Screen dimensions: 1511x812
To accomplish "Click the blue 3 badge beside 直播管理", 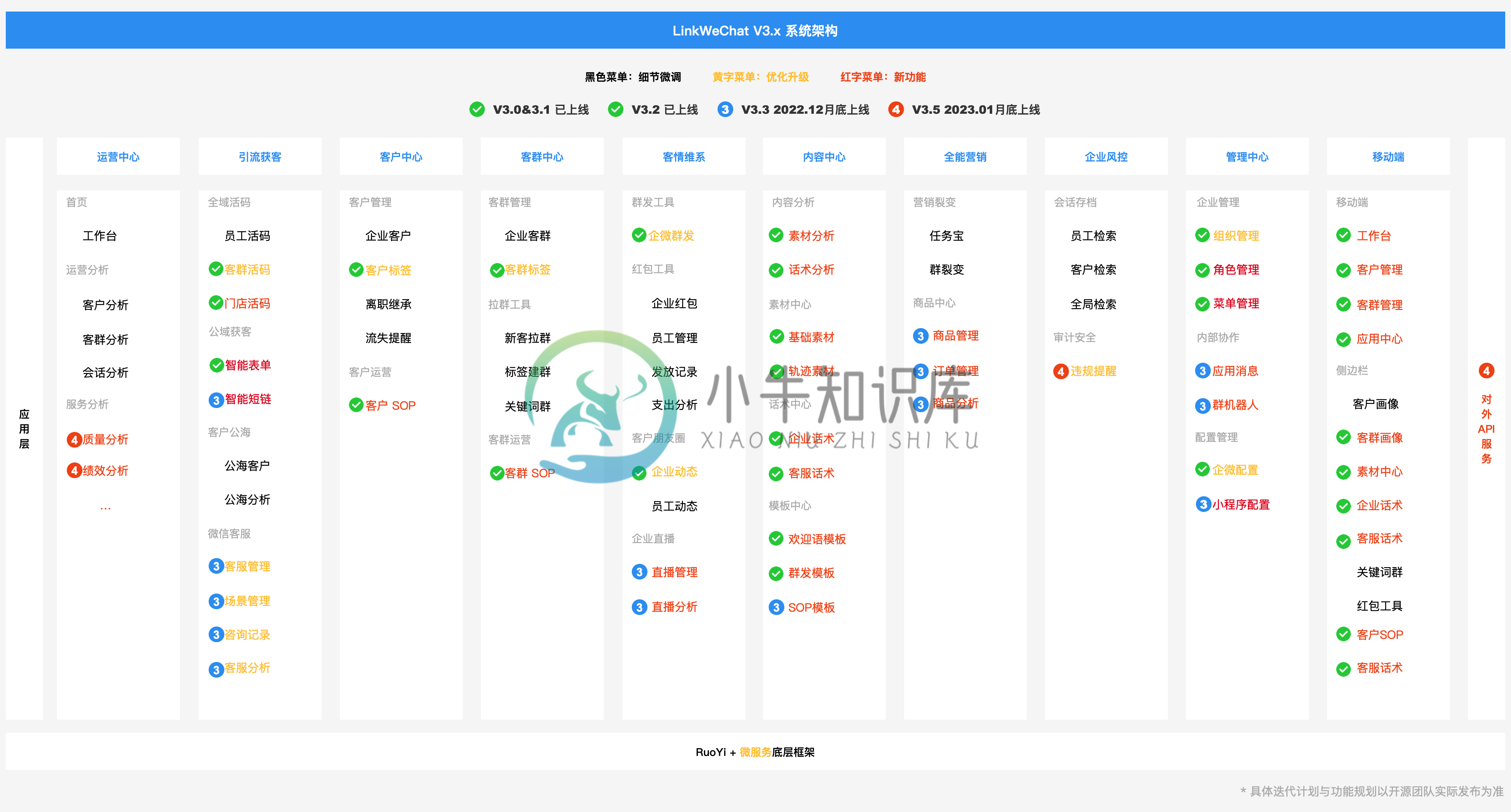I will tap(639, 572).
